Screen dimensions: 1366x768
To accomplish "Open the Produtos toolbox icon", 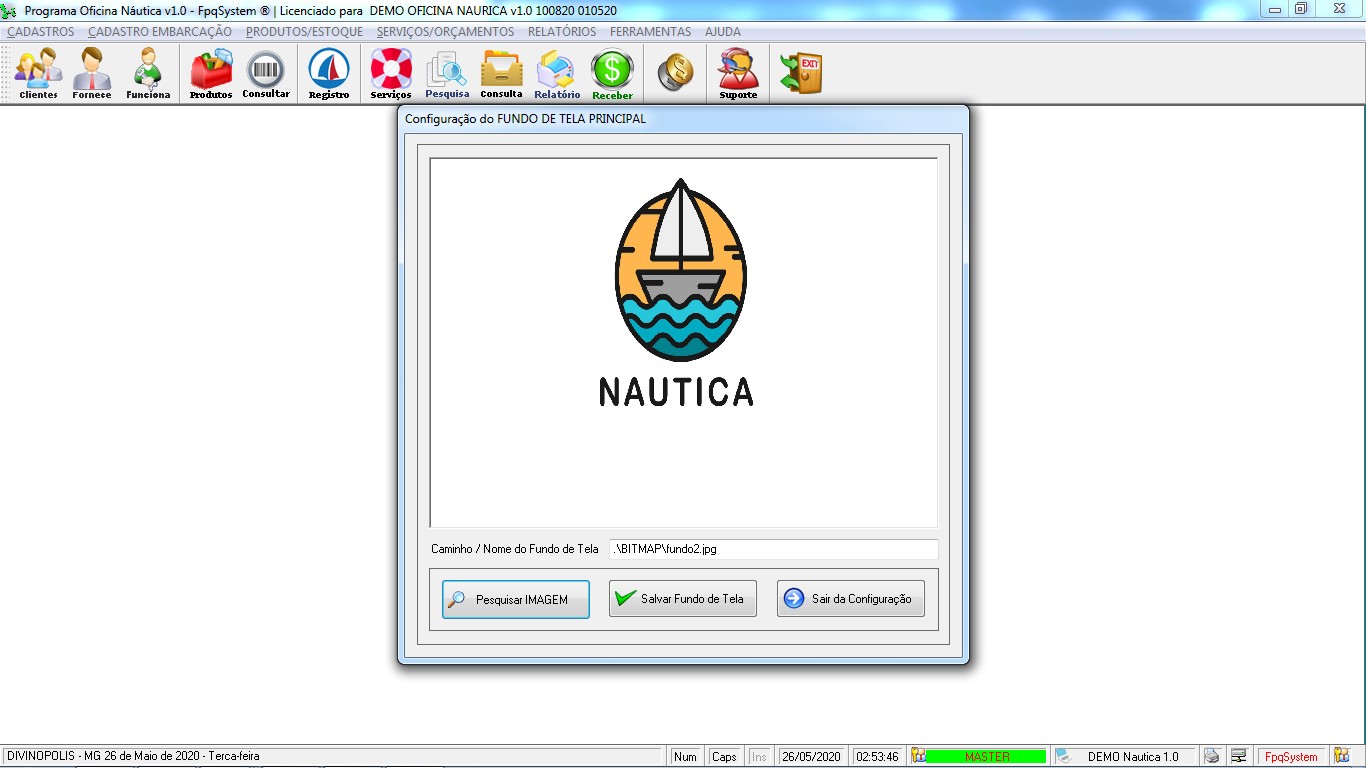I will point(211,74).
